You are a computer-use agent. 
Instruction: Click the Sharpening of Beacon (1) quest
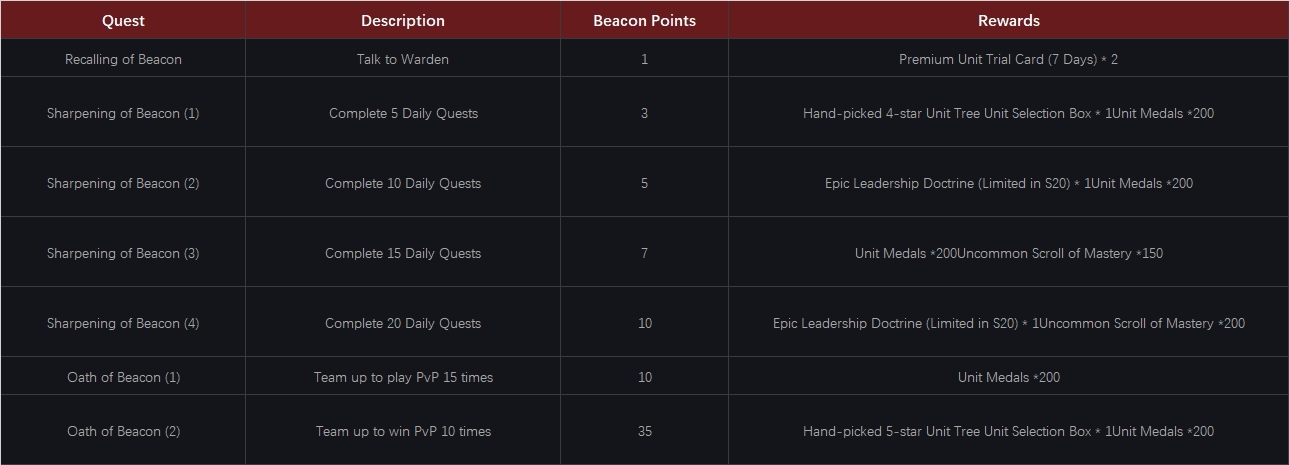point(123,113)
